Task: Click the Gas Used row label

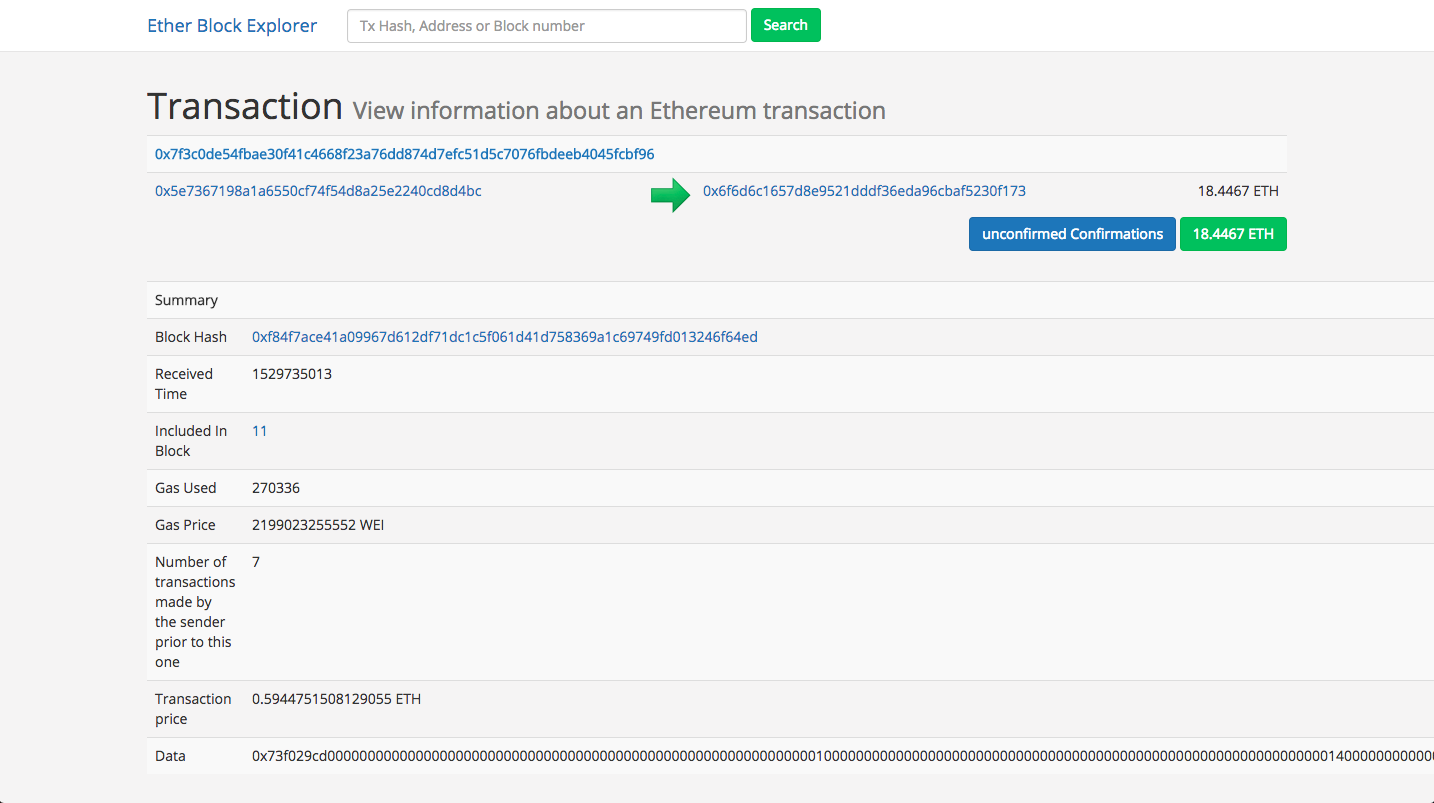Action: click(186, 488)
